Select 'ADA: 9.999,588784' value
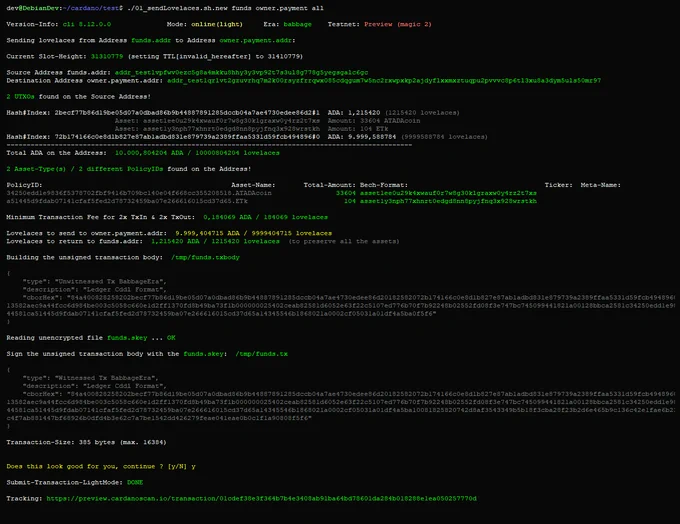Viewport: 680px width, 524px height. click(362, 137)
